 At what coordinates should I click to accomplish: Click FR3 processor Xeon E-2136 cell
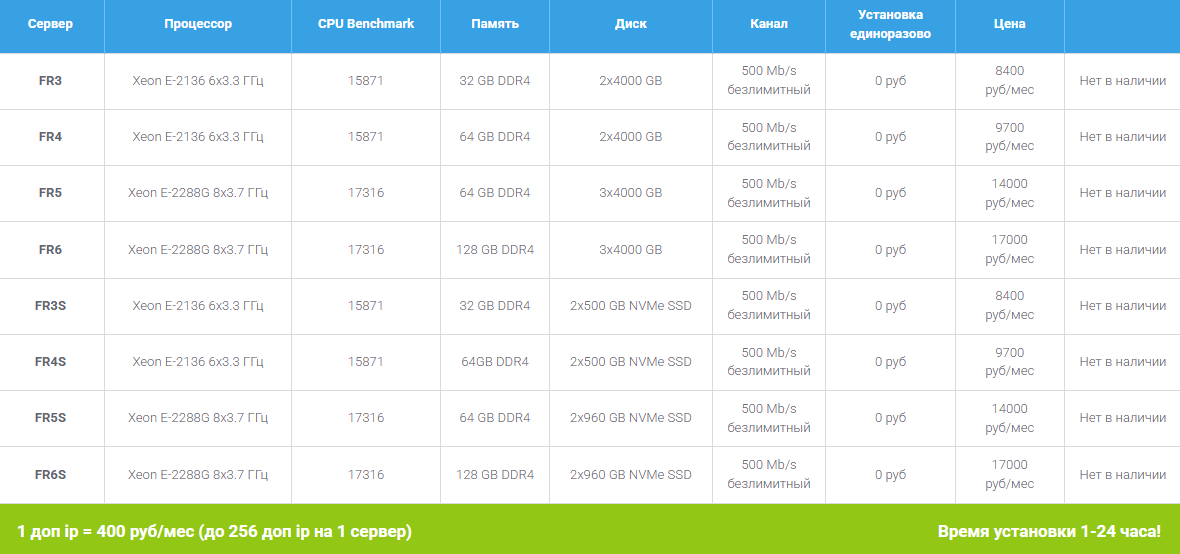[198, 81]
